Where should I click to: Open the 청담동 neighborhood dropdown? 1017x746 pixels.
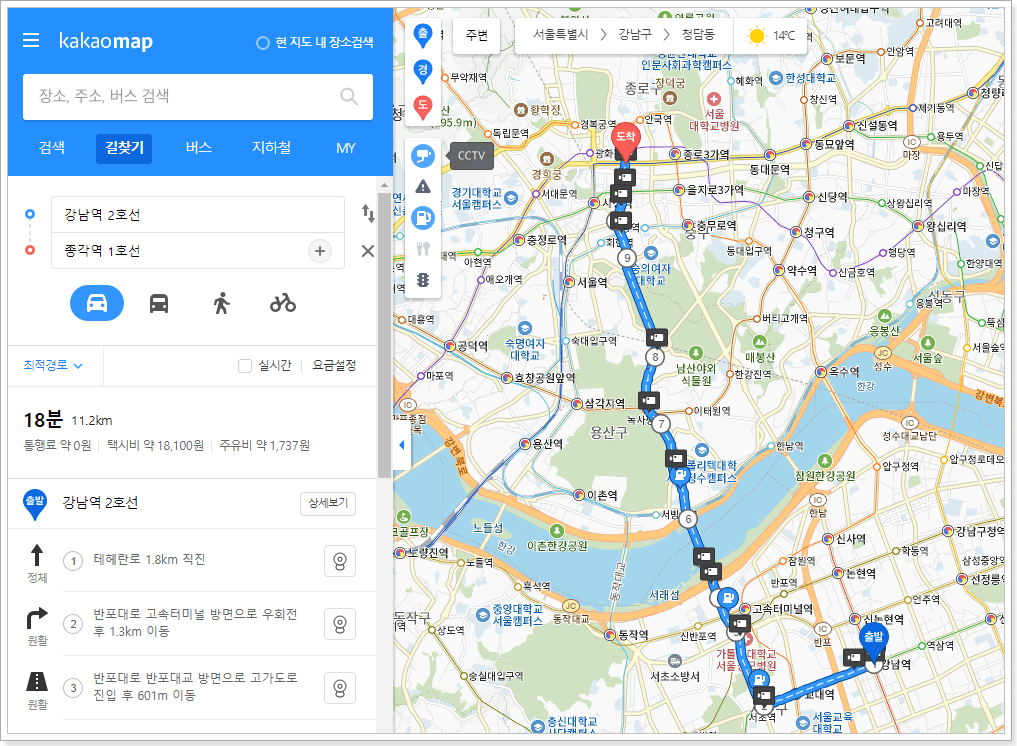[x=698, y=35]
